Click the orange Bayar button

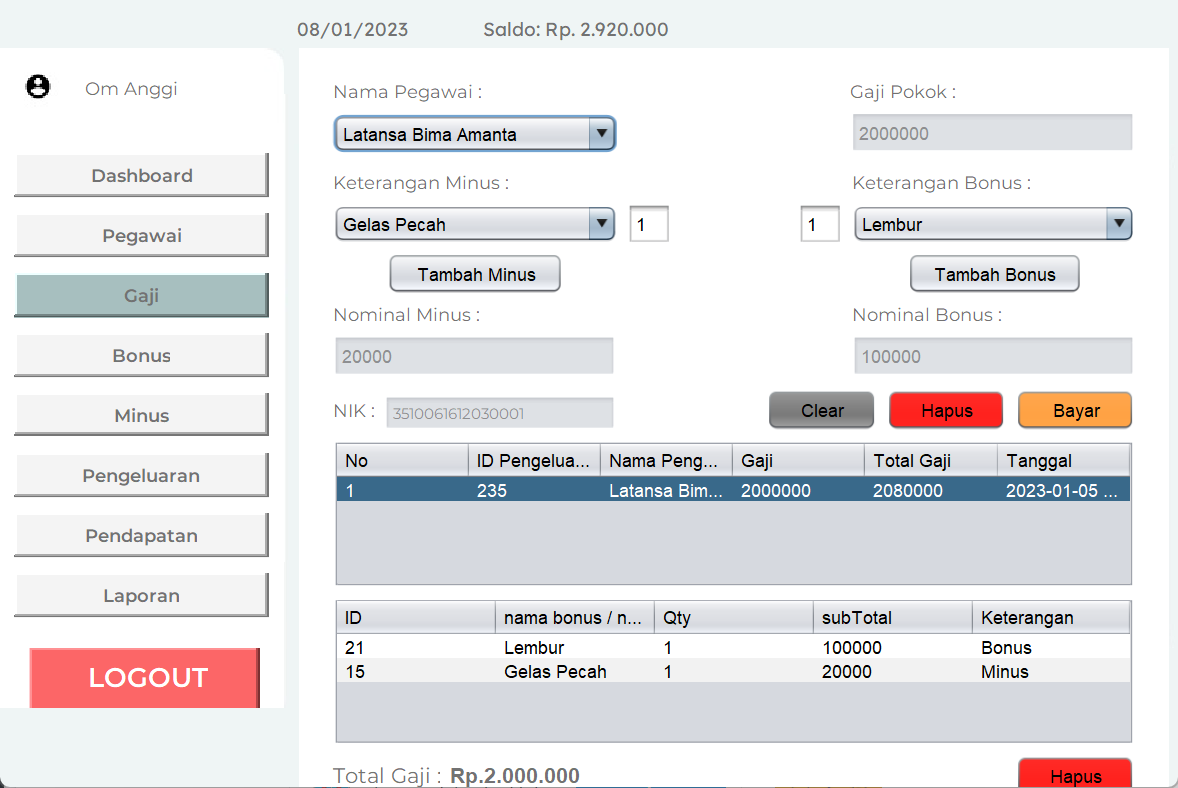(x=1075, y=411)
